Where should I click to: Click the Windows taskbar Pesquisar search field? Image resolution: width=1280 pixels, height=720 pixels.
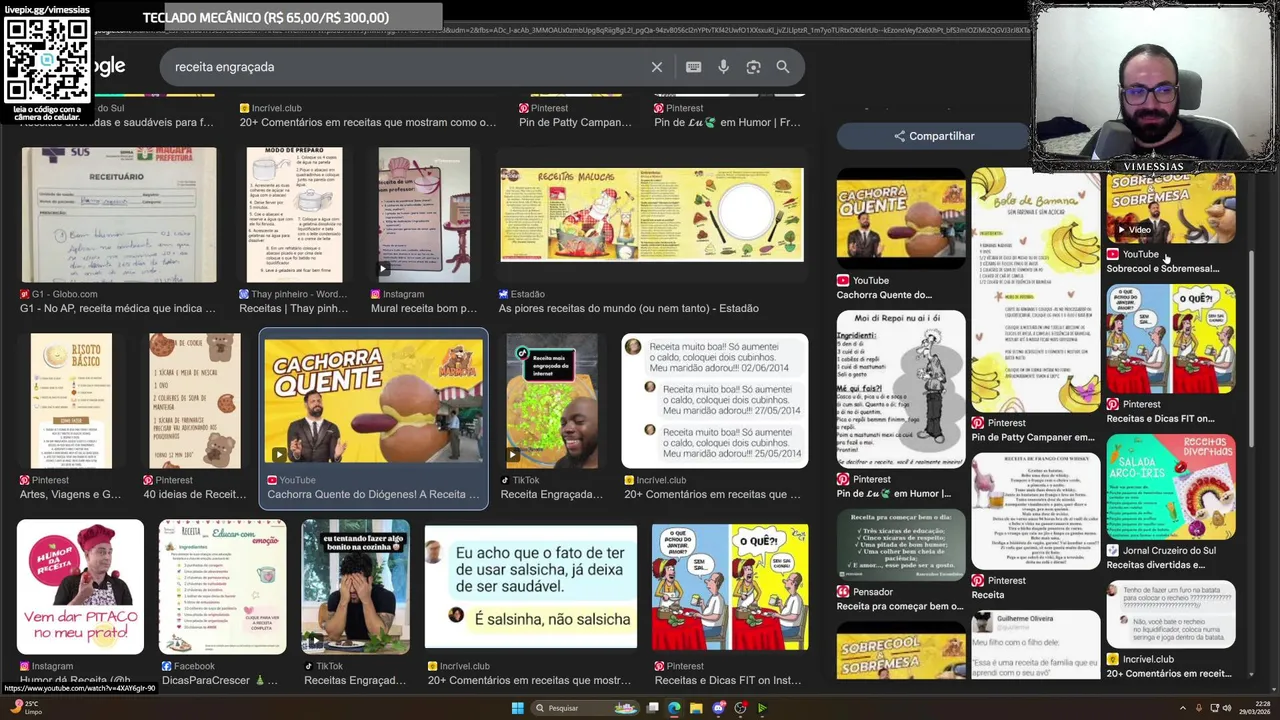coord(585,708)
